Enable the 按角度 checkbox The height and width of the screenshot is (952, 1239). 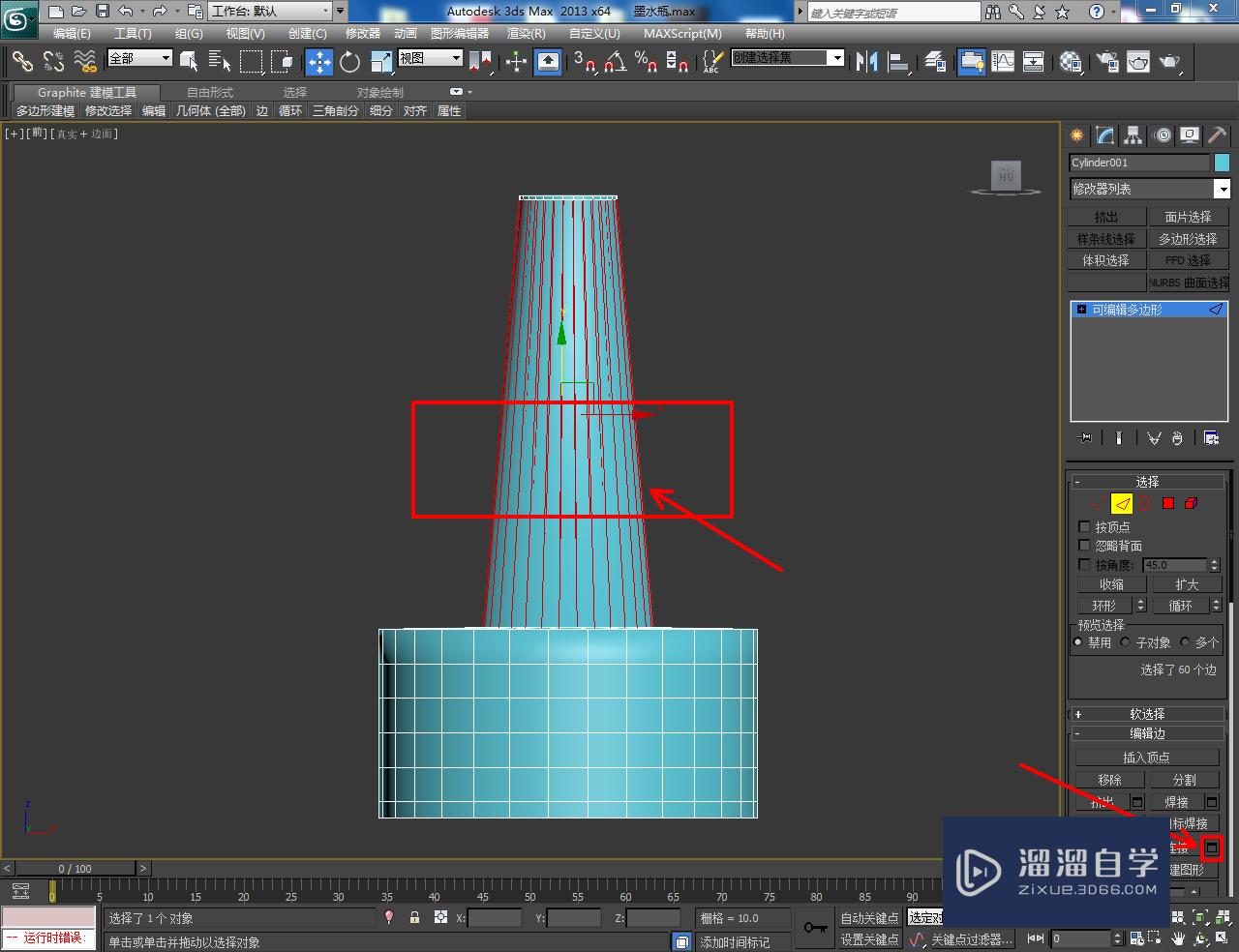tap(1084, 564)
